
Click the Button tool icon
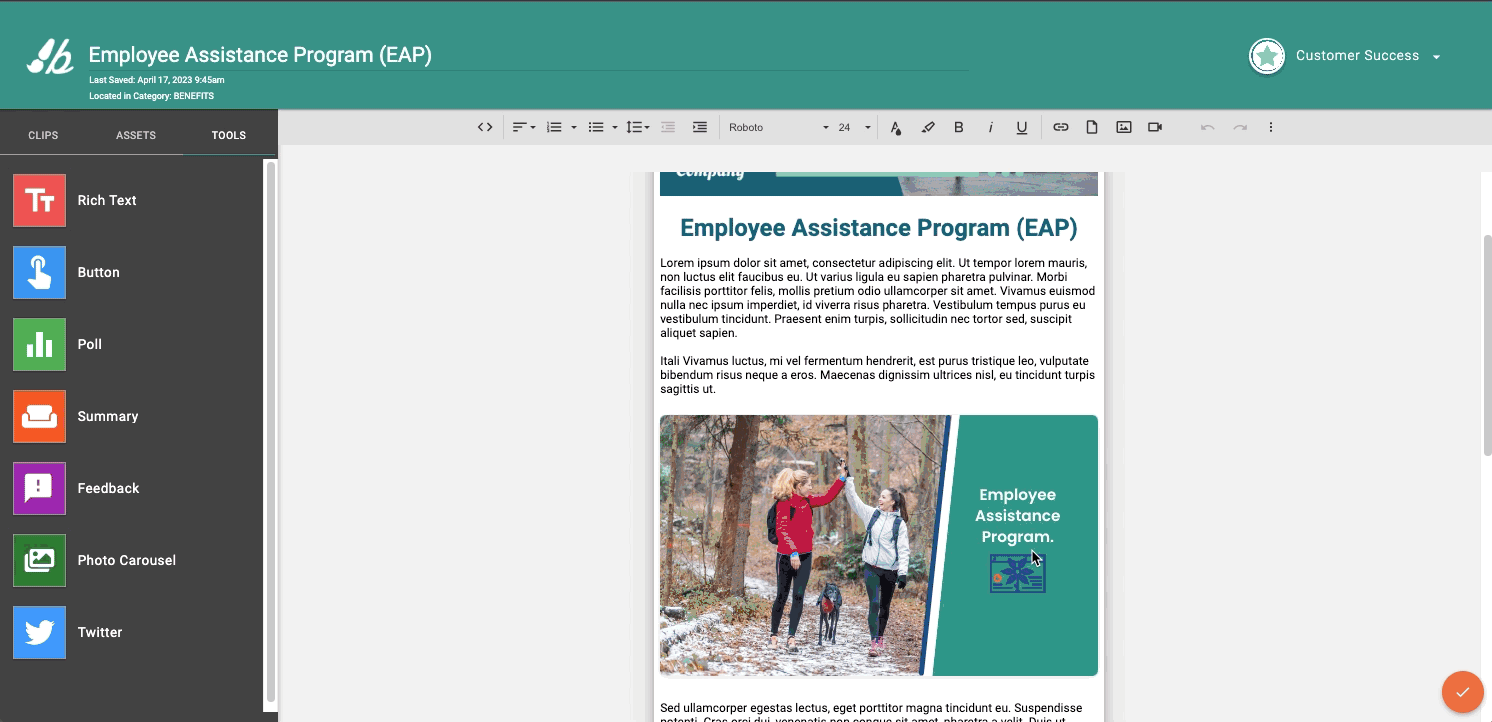[x=39, y=272]
